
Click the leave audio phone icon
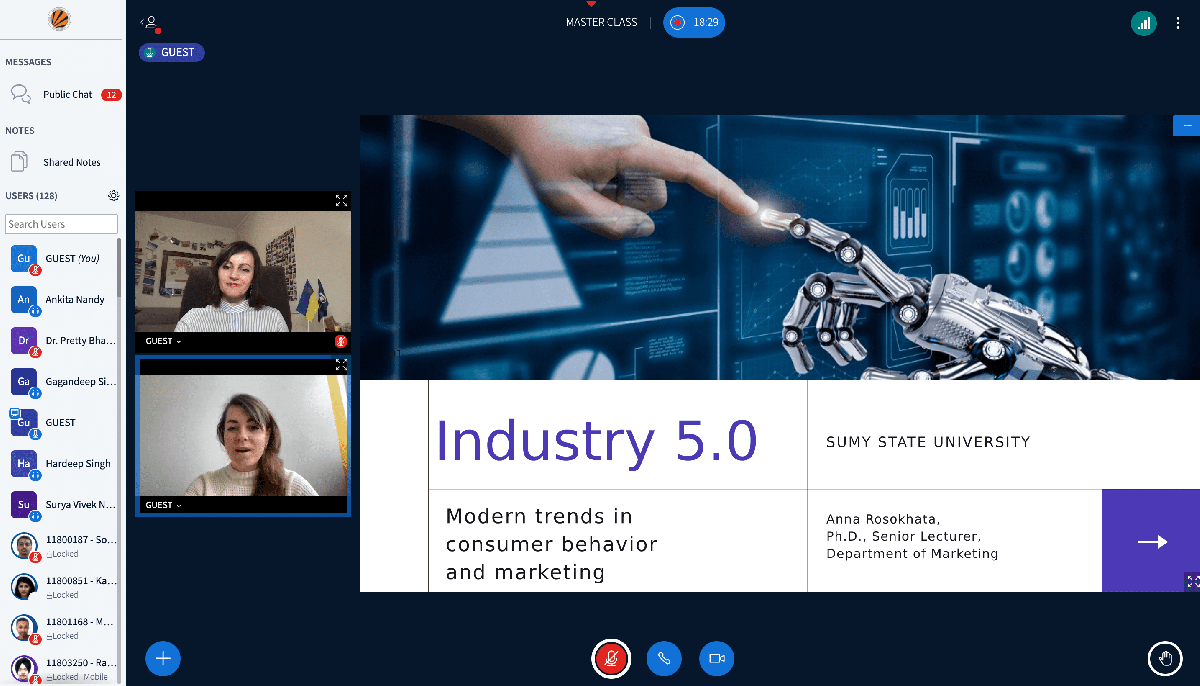tap(664, 658)
